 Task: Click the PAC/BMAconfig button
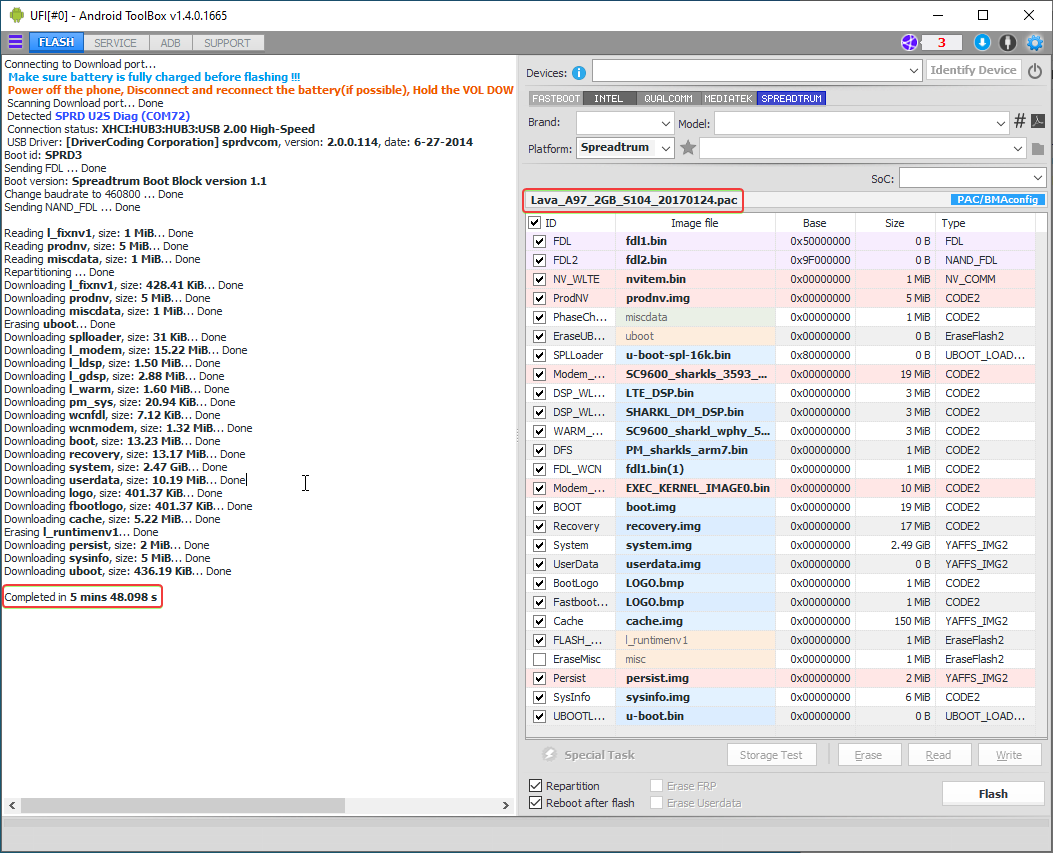point(998,199)
